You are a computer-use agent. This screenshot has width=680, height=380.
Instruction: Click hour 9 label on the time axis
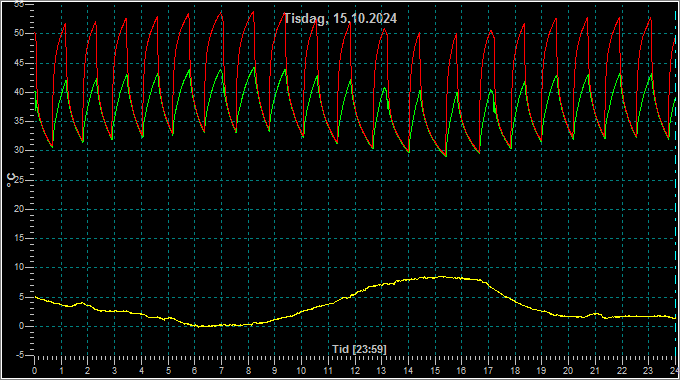click(x=275, y=371)
